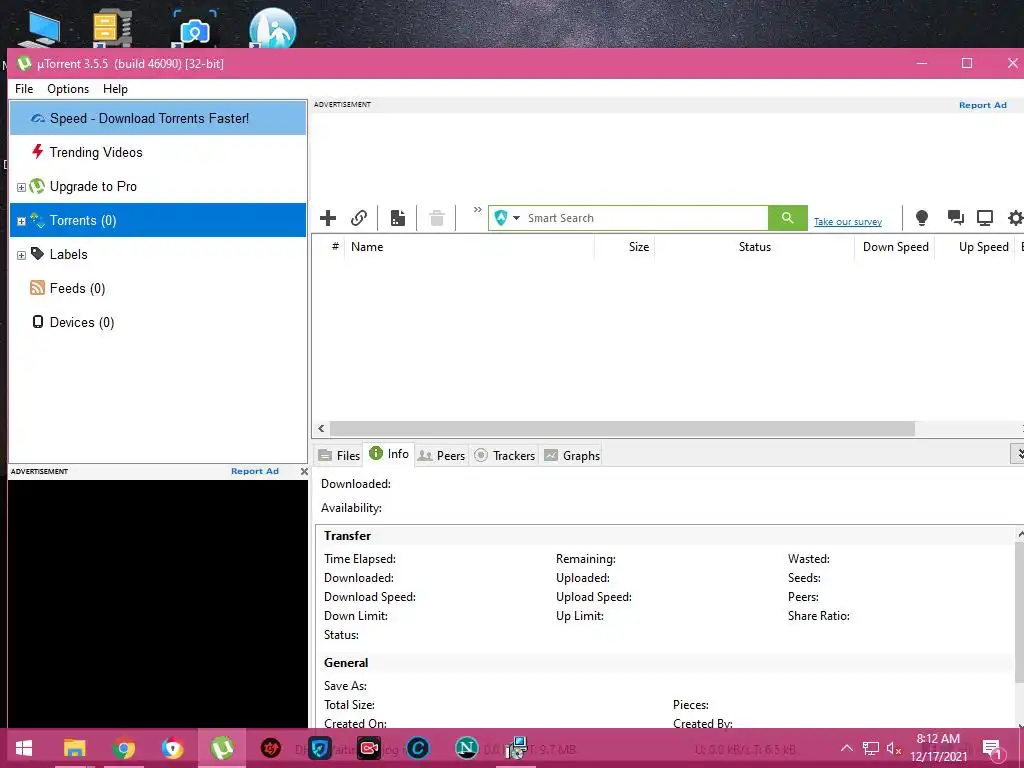1024x768 pixels.
Task: Click the Trending Videos lightning icon
Action: pyautogui.click(x=37, y=152)
